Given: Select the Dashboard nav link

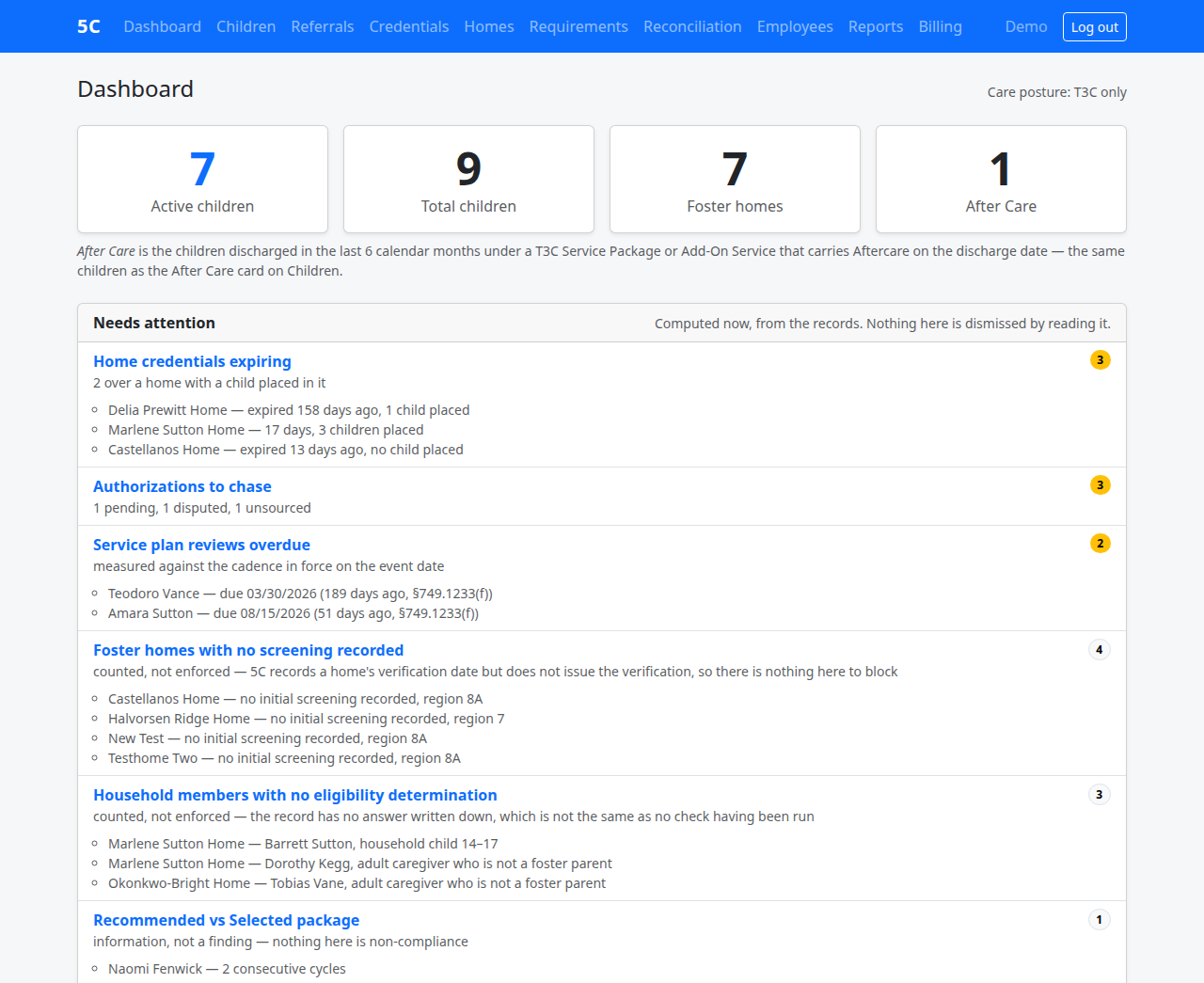Looking at the screenshot, I should pyautogui.click(x=163, y=26).
